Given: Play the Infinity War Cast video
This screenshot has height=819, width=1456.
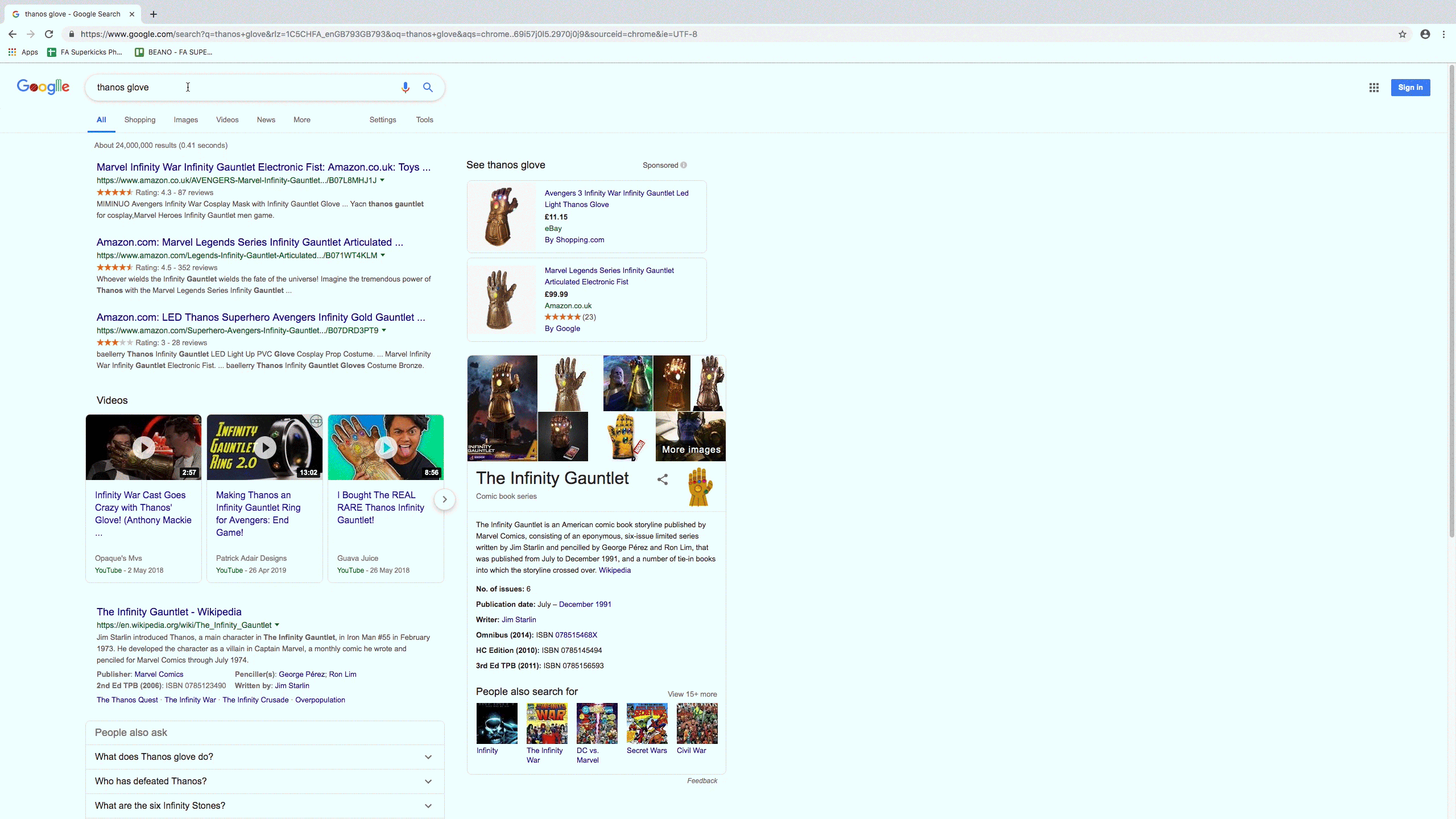Looking at the screenshot, I should 143,448.
